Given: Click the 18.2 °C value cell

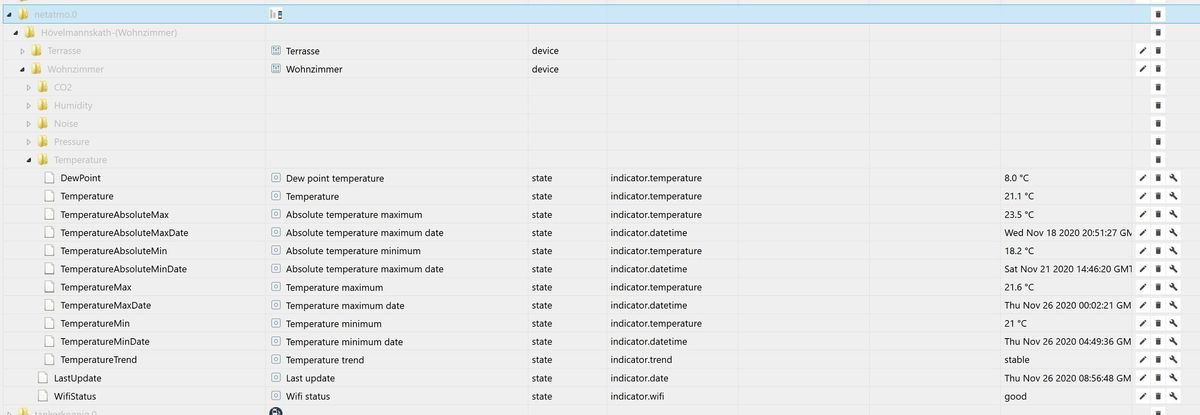Looking at the screenshot, I should 1019,250.
